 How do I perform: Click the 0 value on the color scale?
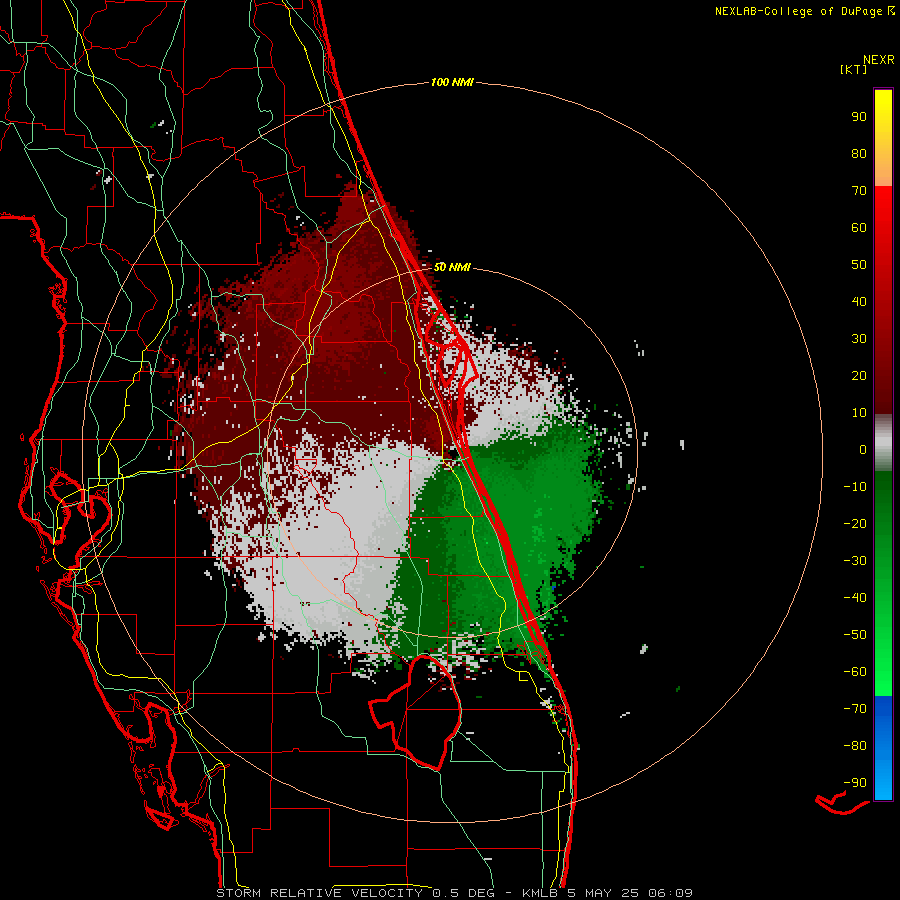(x=863, y=450)
